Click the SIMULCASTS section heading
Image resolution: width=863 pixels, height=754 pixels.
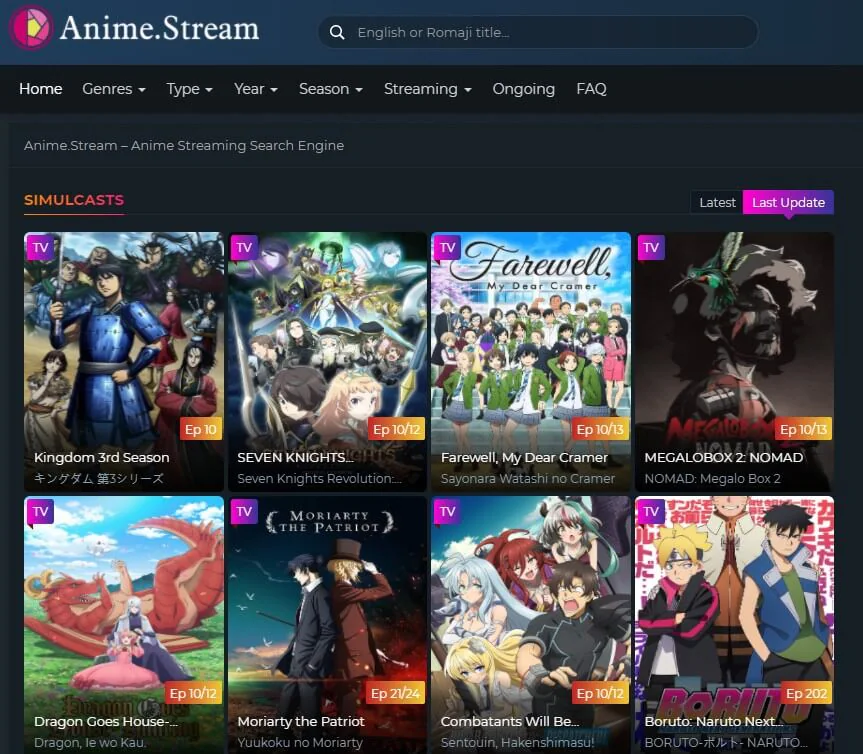74,200
